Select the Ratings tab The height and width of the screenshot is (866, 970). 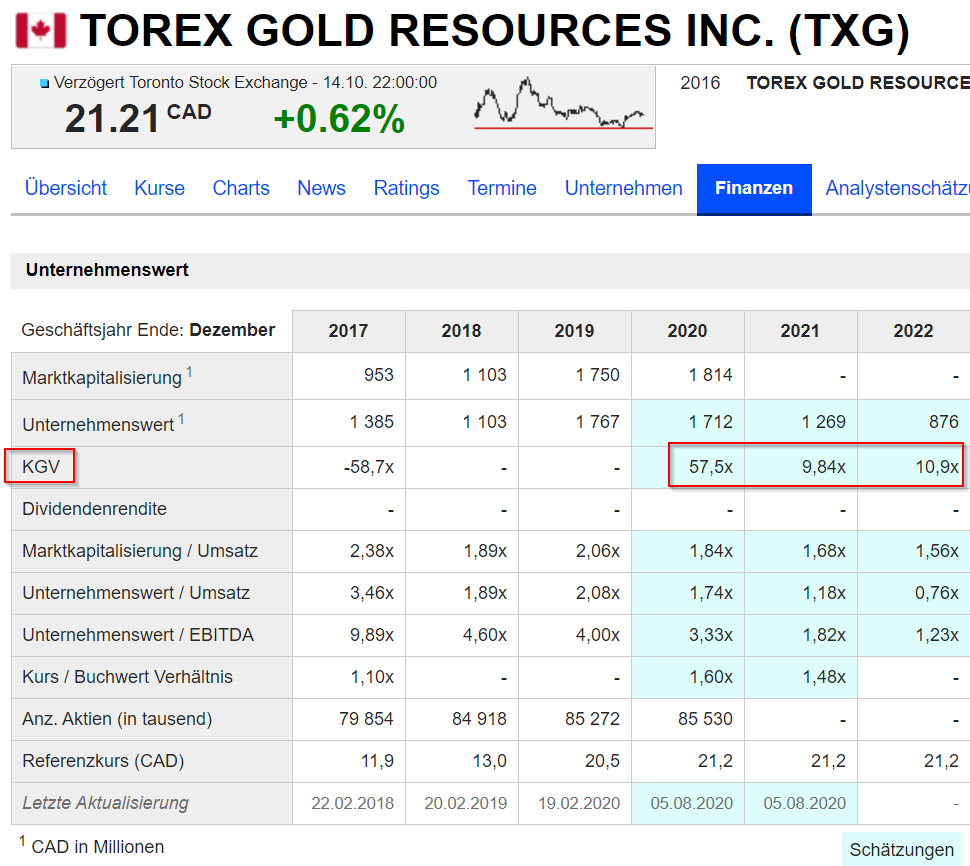(x=406, y=188)
